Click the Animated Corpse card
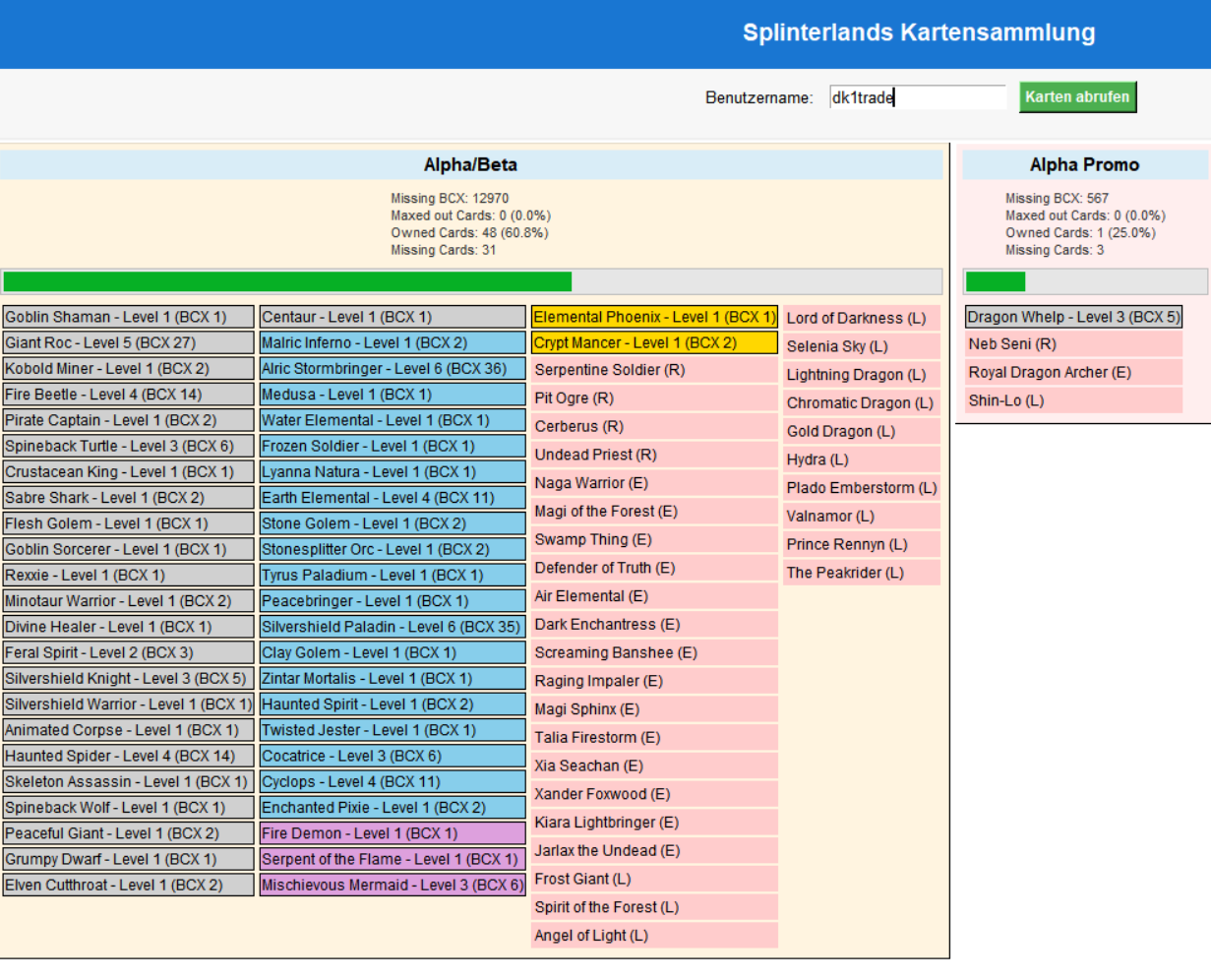The image size is (1211, 980). click(128, 730)
